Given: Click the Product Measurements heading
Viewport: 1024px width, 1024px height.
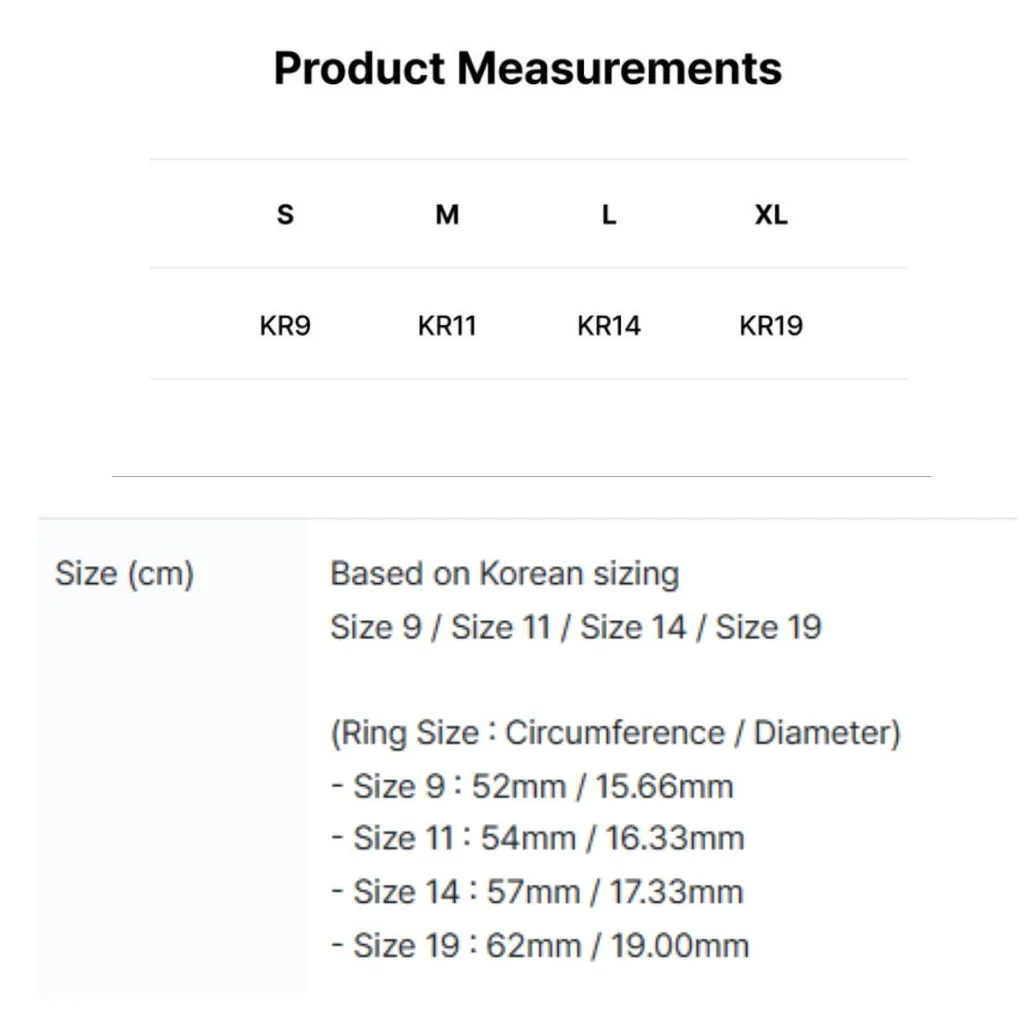Looking at the screenshot, I should point(527,68).
